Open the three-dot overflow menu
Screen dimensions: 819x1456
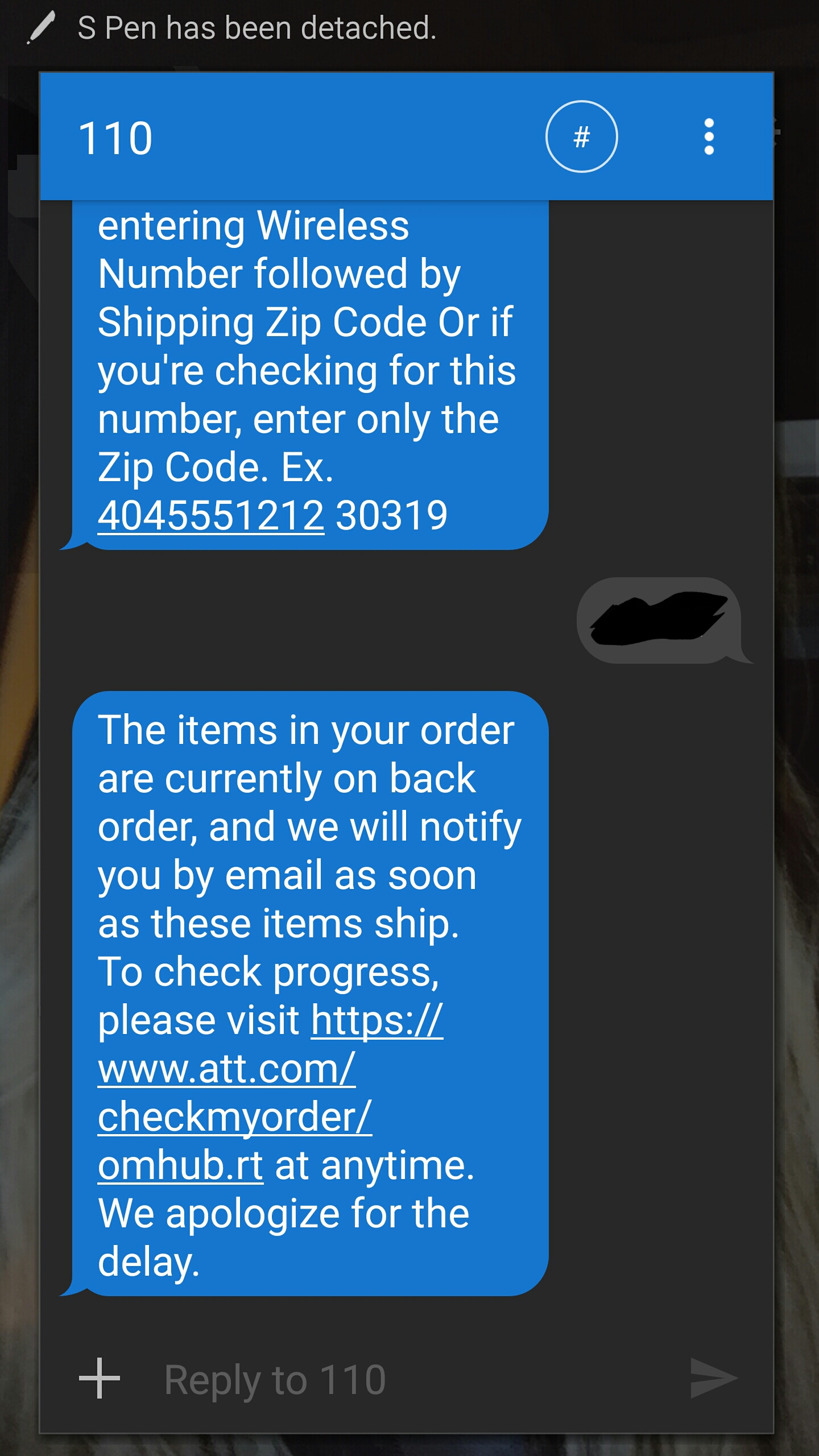(x=709, y=136)
